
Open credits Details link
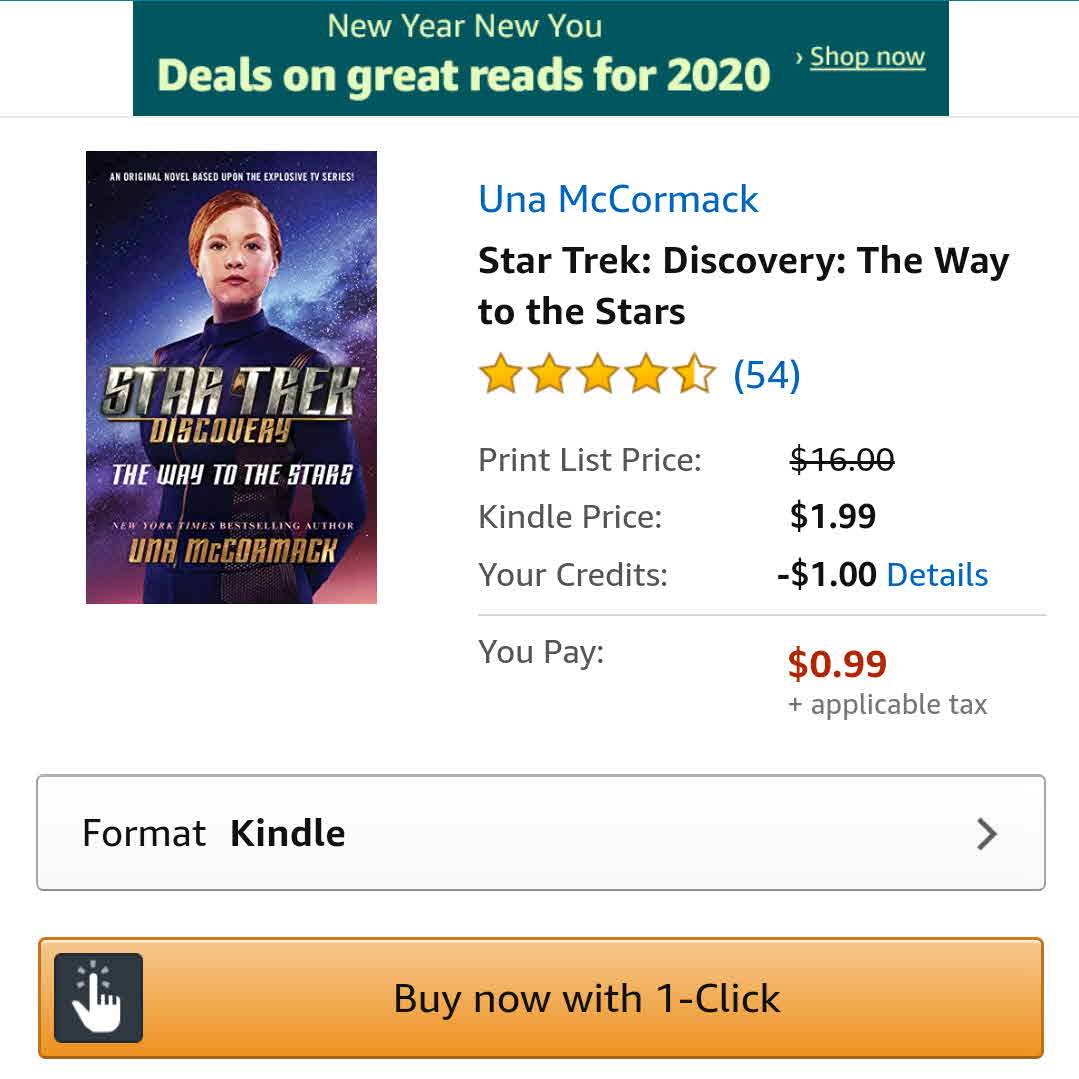coord(937,575)
